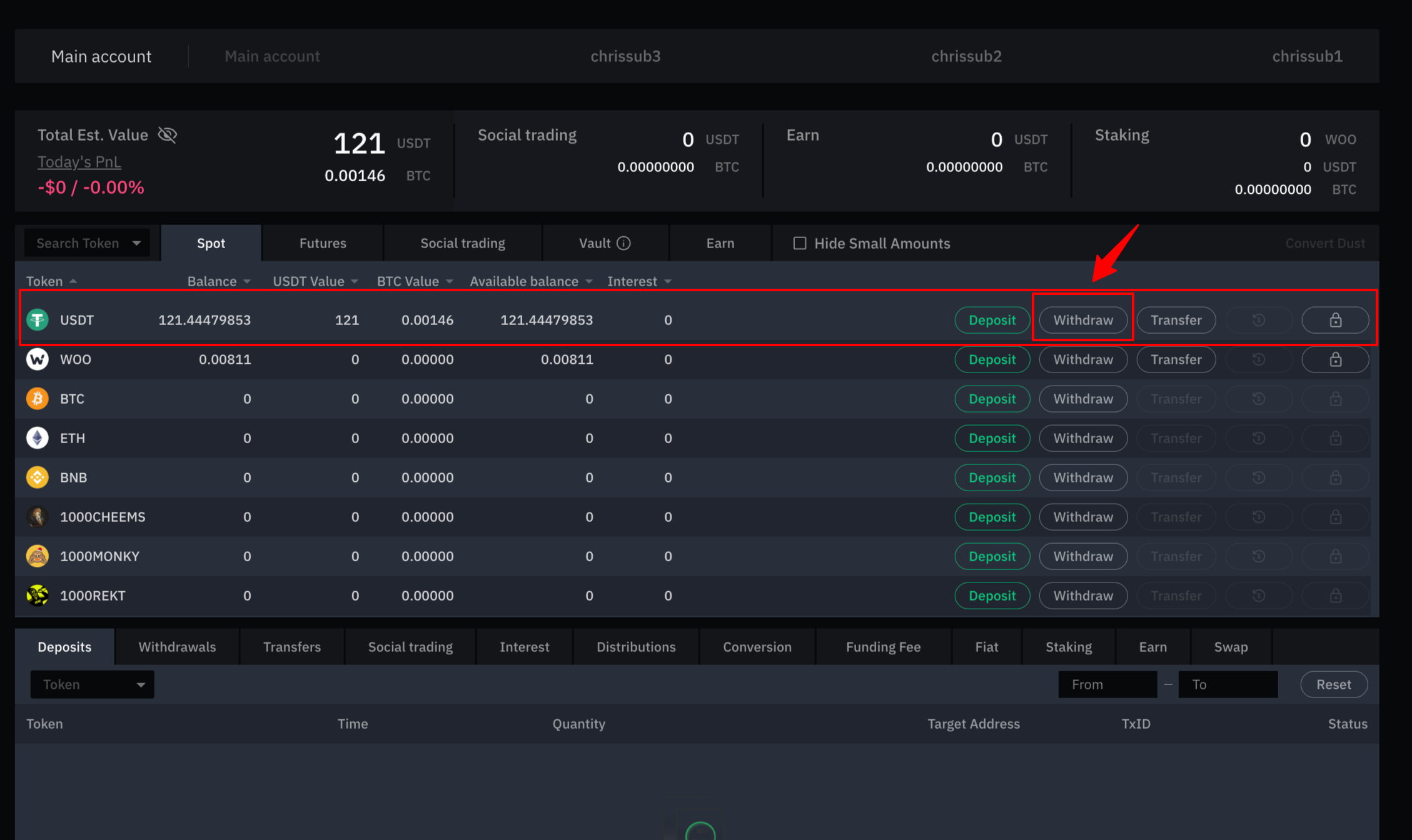Image resolution: width=1412 pixels, height=840 pixels.
Task: Open the Staking history tab
Action: [x=1069, y=647]
